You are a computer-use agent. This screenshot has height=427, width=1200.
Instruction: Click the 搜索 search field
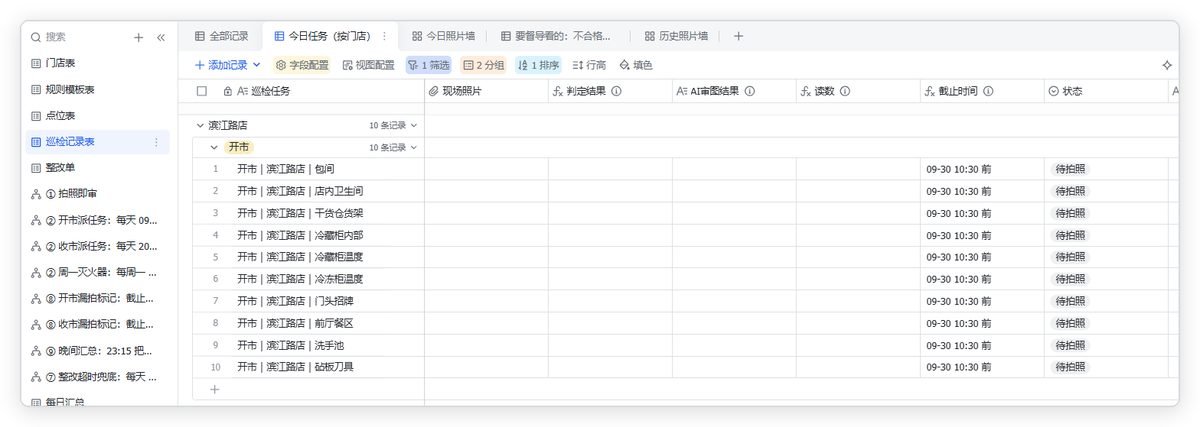pyautogui.click(x=78, y=37)
